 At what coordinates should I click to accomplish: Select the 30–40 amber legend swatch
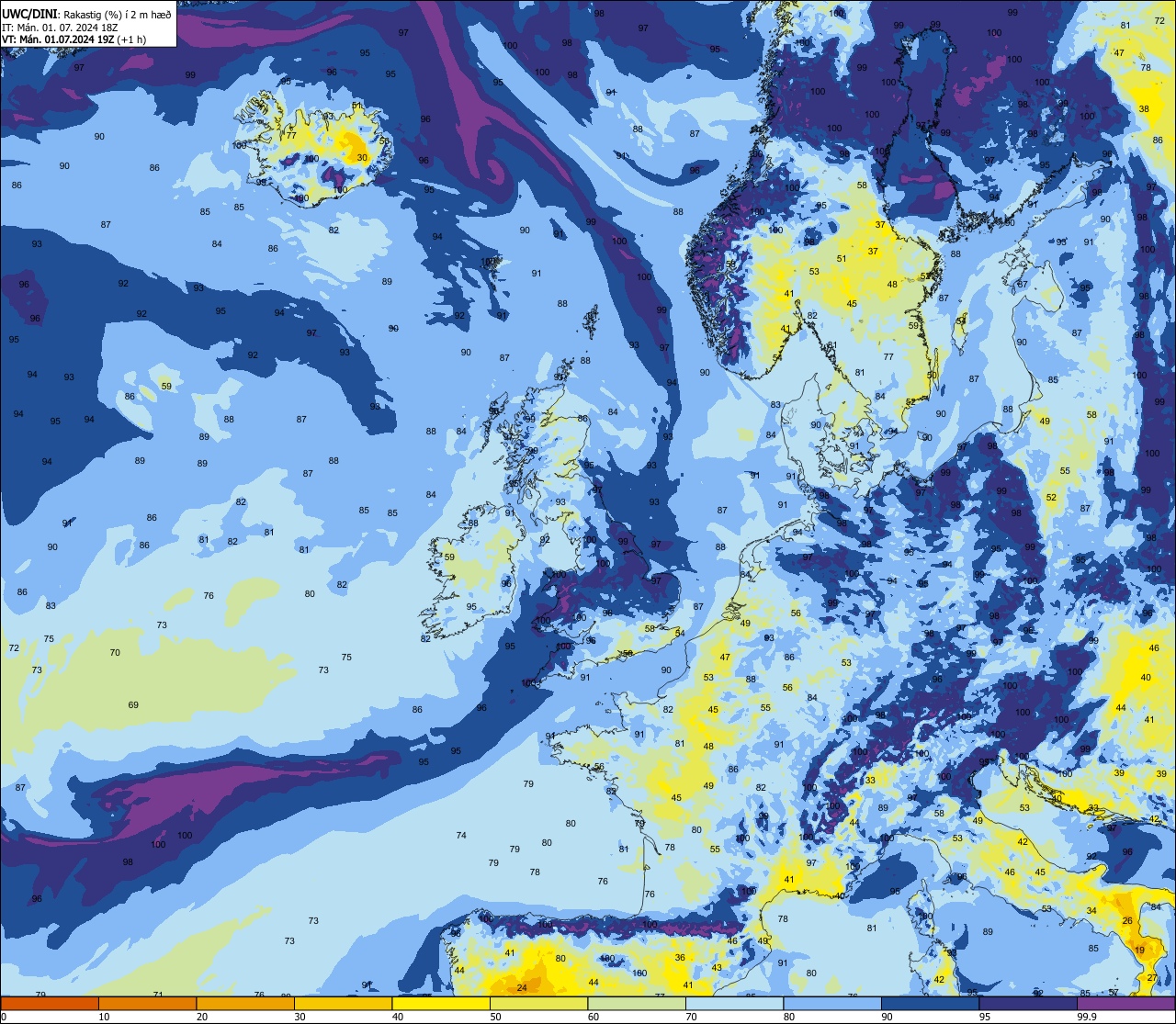click(343, 1004)
